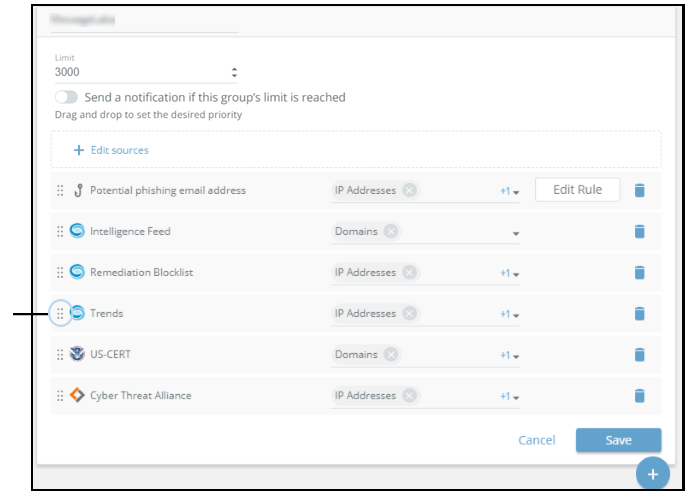Open Edit sources
Viewport: 690px width, 492px height.
111,150
